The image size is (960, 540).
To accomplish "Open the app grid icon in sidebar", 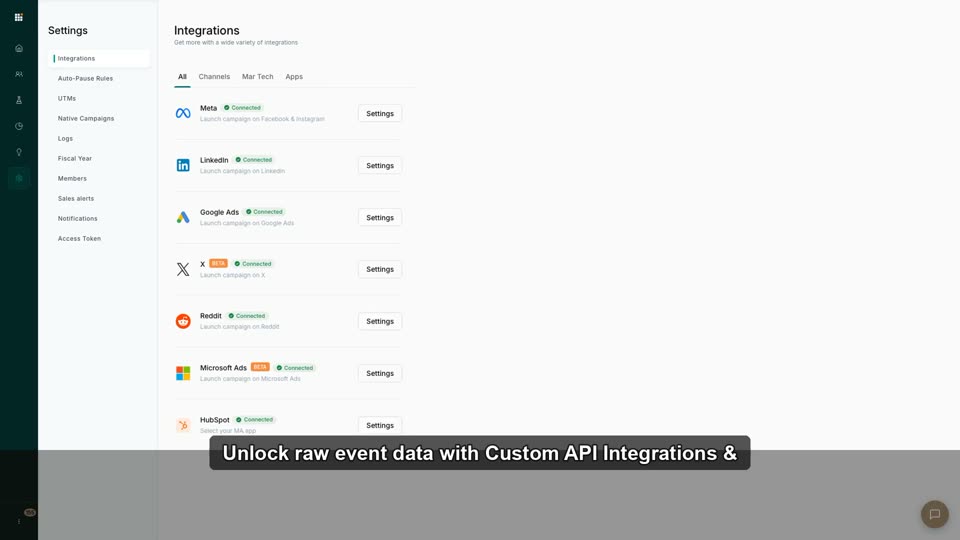I will [x=18, y=17].
